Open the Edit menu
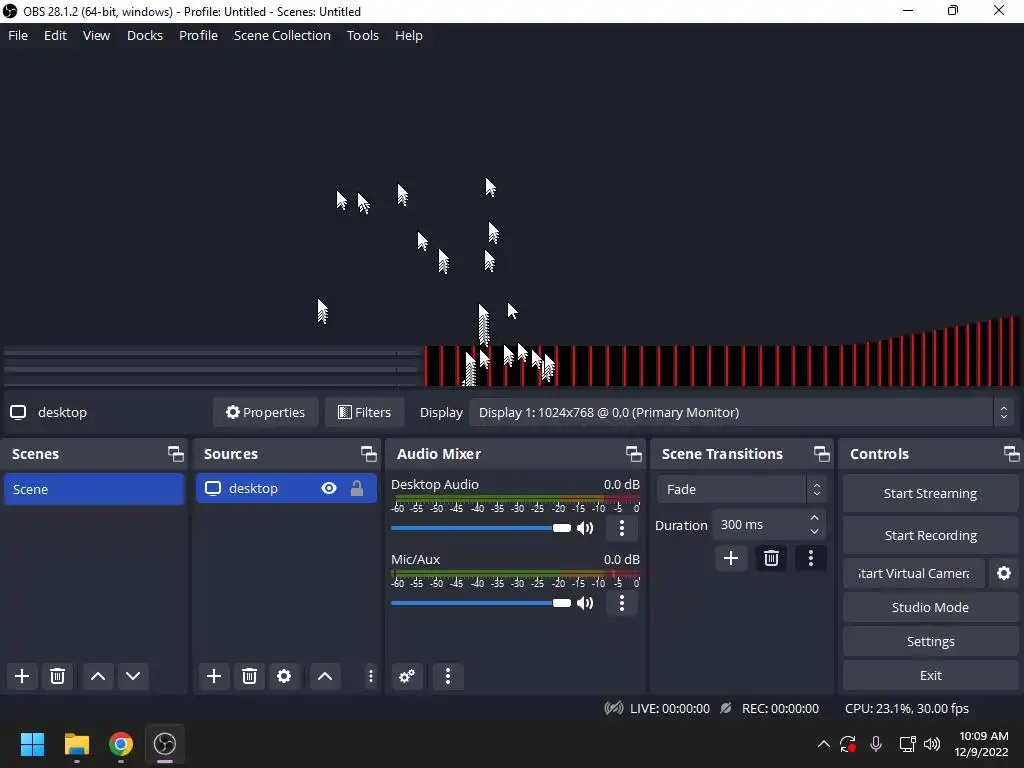Viewport: 1024px width, 768px height. point(56,35)
